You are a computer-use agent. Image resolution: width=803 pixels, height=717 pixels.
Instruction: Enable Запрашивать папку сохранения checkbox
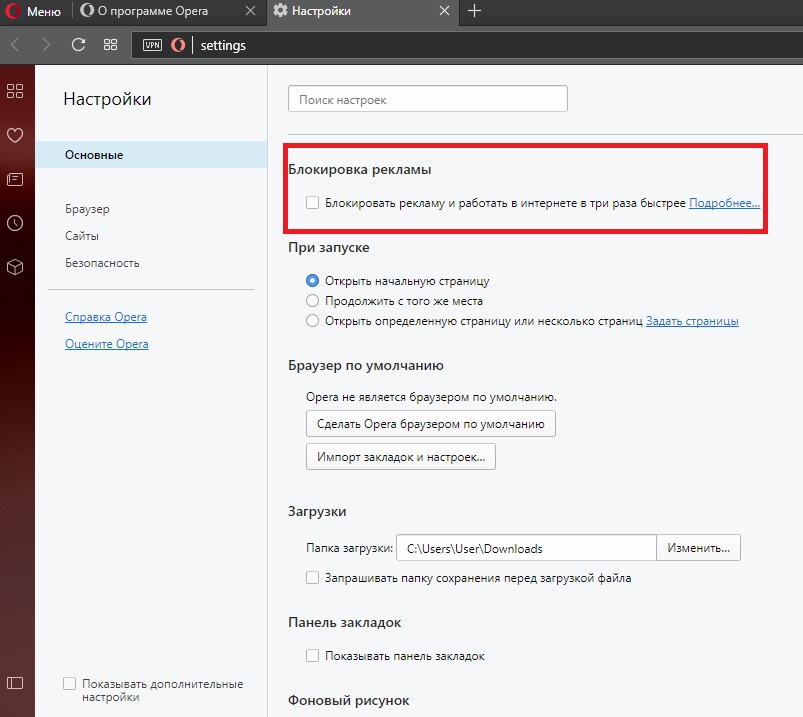[312, 578]
